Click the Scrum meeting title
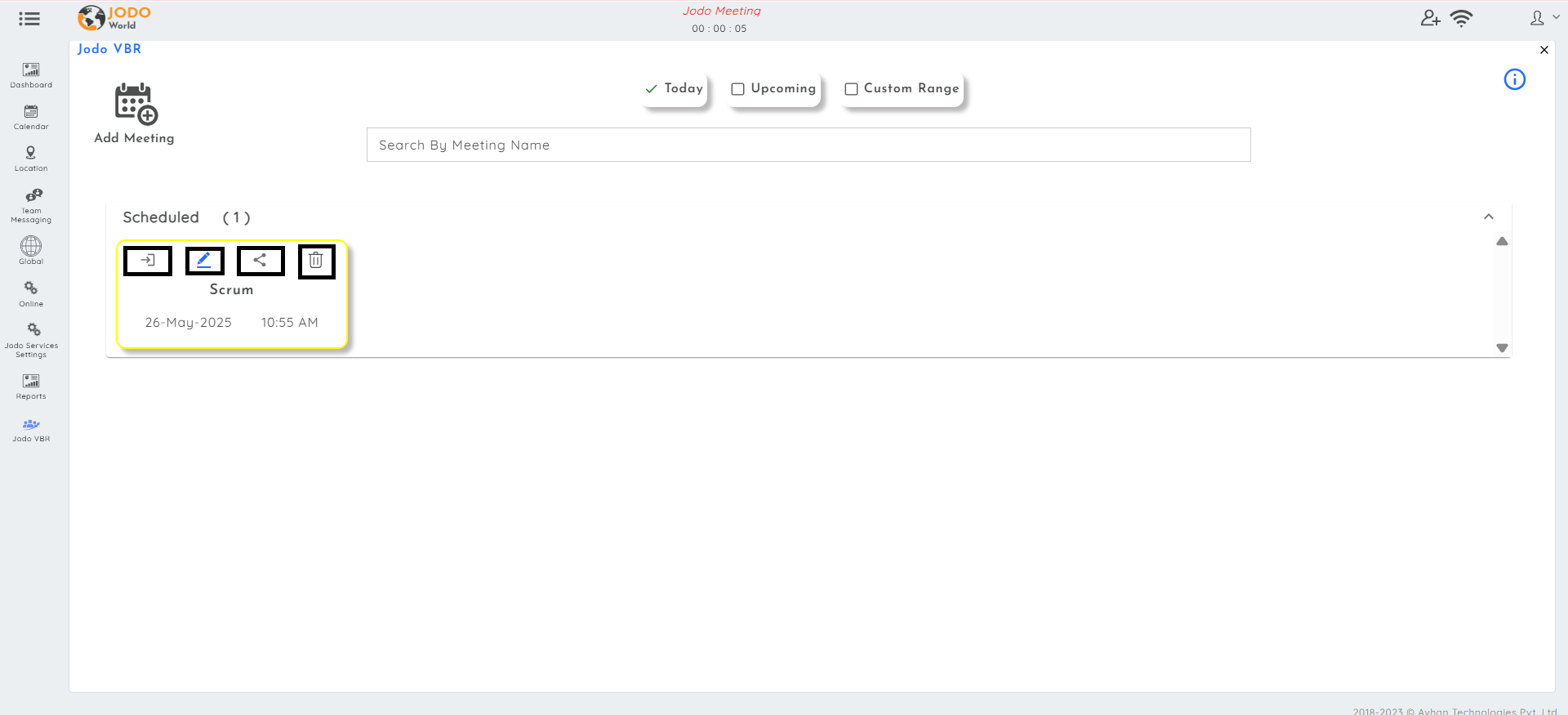This screenshot has width=1568, height=715. click(231, 289)
